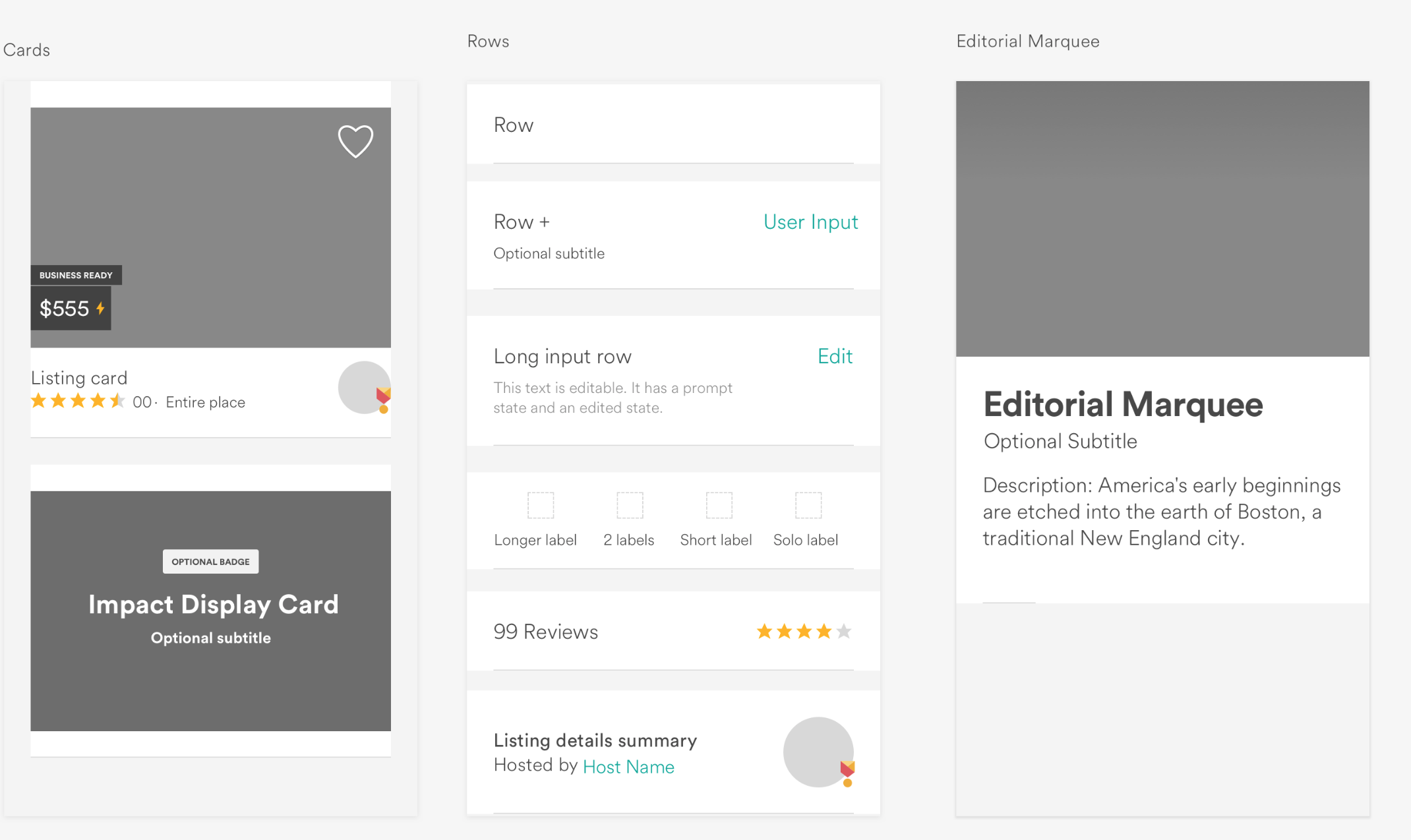The height and width of the screenshot is (840, 1411).
Task: Click the star rating under Listing card
Action: coord(78,401)
